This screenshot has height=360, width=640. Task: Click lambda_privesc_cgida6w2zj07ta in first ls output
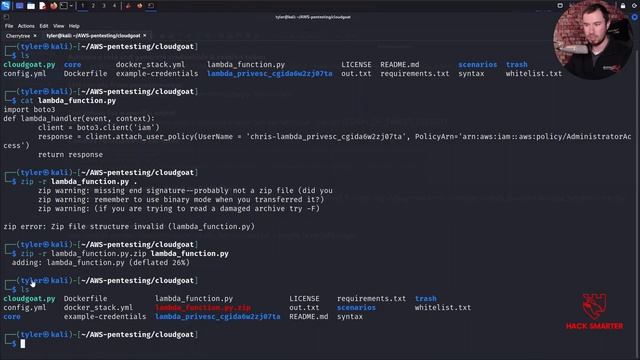(270, 73)
